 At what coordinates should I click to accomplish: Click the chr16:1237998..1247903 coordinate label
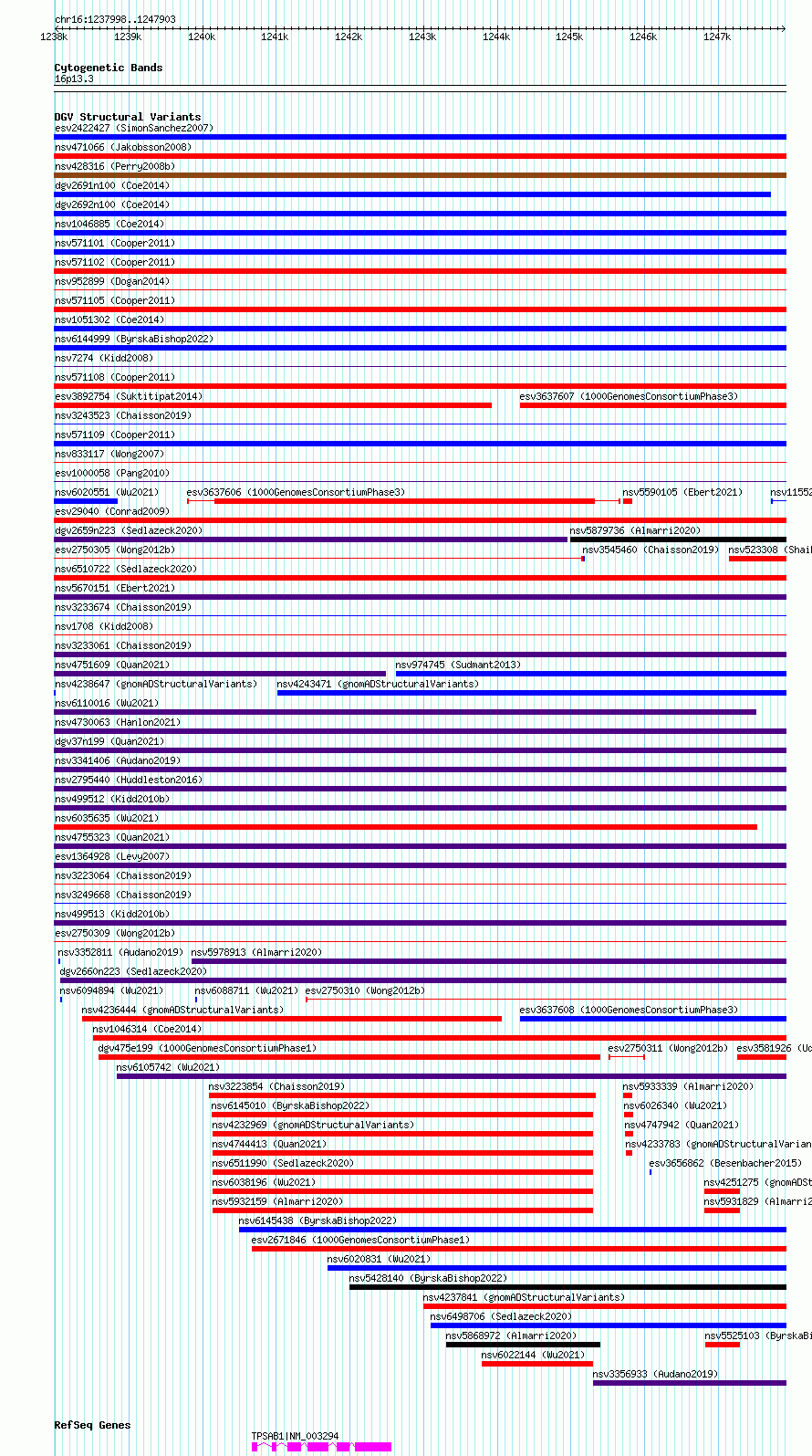point(115,19)
